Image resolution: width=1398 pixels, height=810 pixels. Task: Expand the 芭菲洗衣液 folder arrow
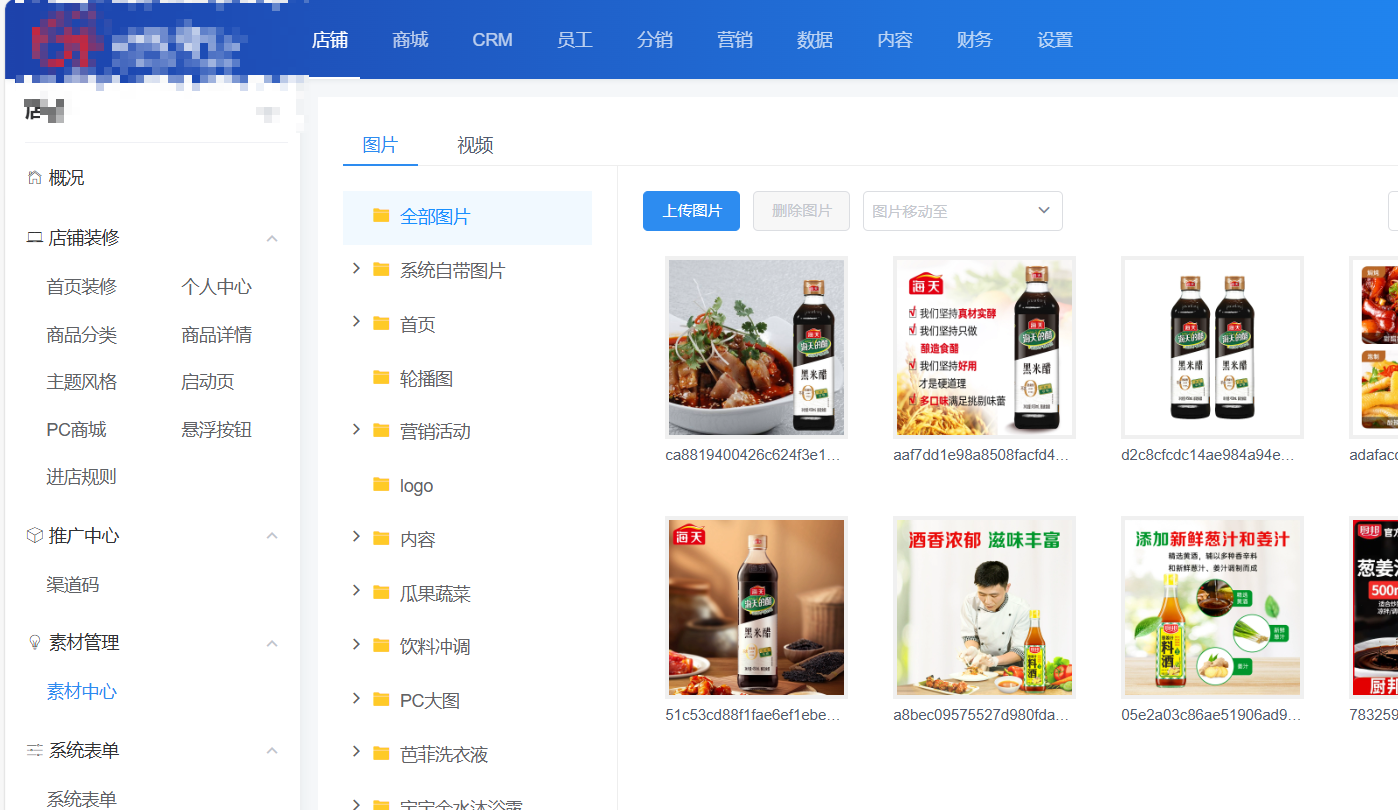[x=356, y=753]
